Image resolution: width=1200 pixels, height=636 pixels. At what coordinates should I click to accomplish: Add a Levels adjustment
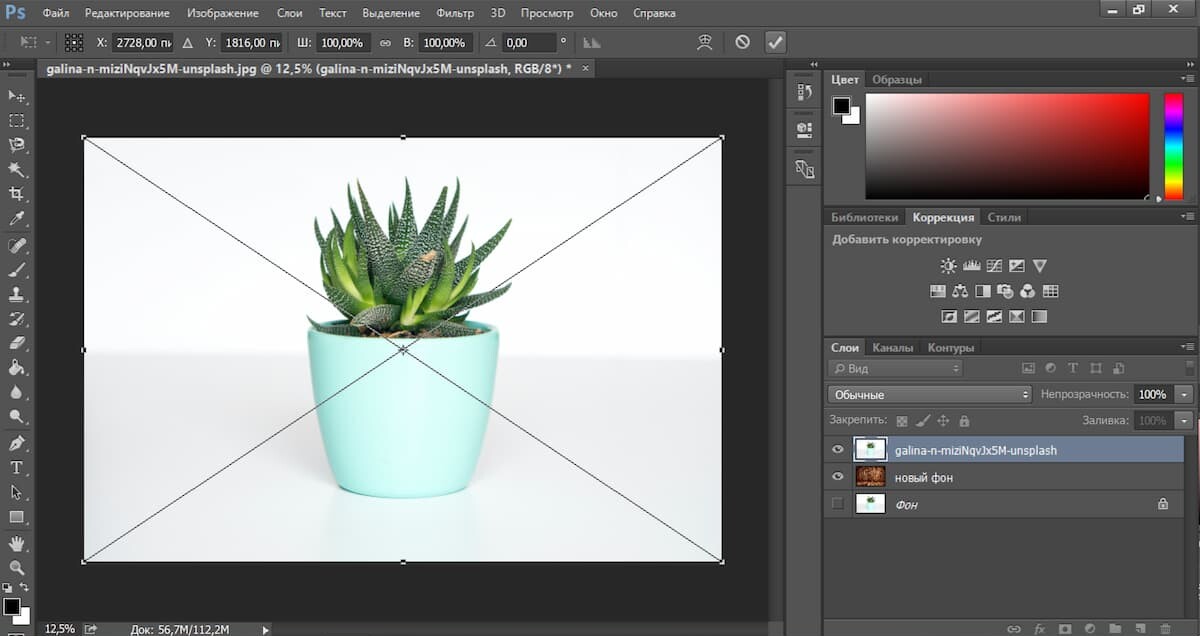pyautogui.click(x=971, y=266)
